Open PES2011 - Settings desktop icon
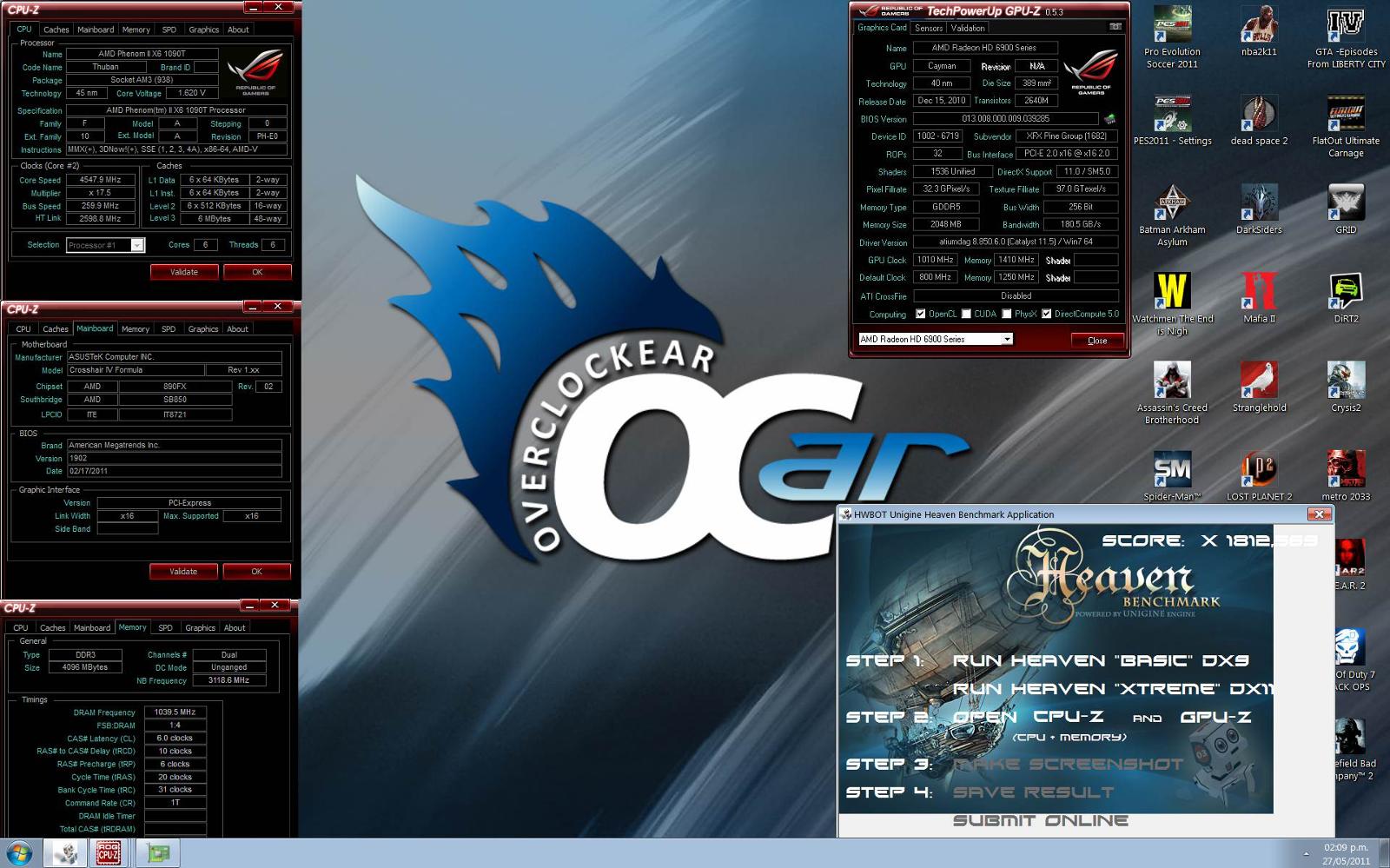Screen dimensions: 1390x868 tap(1172, 120)
